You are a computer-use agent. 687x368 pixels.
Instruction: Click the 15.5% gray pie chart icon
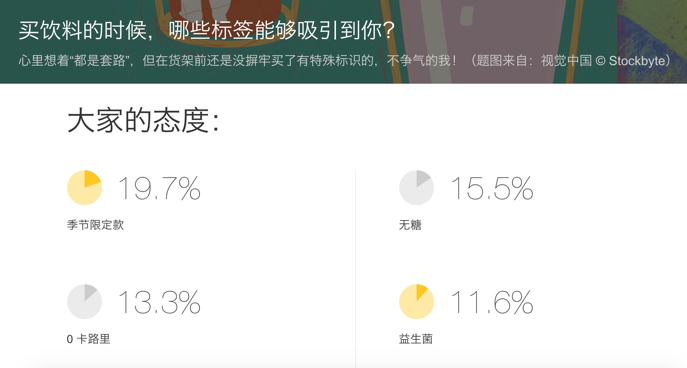pyautogui.click(x=417, y=188)
